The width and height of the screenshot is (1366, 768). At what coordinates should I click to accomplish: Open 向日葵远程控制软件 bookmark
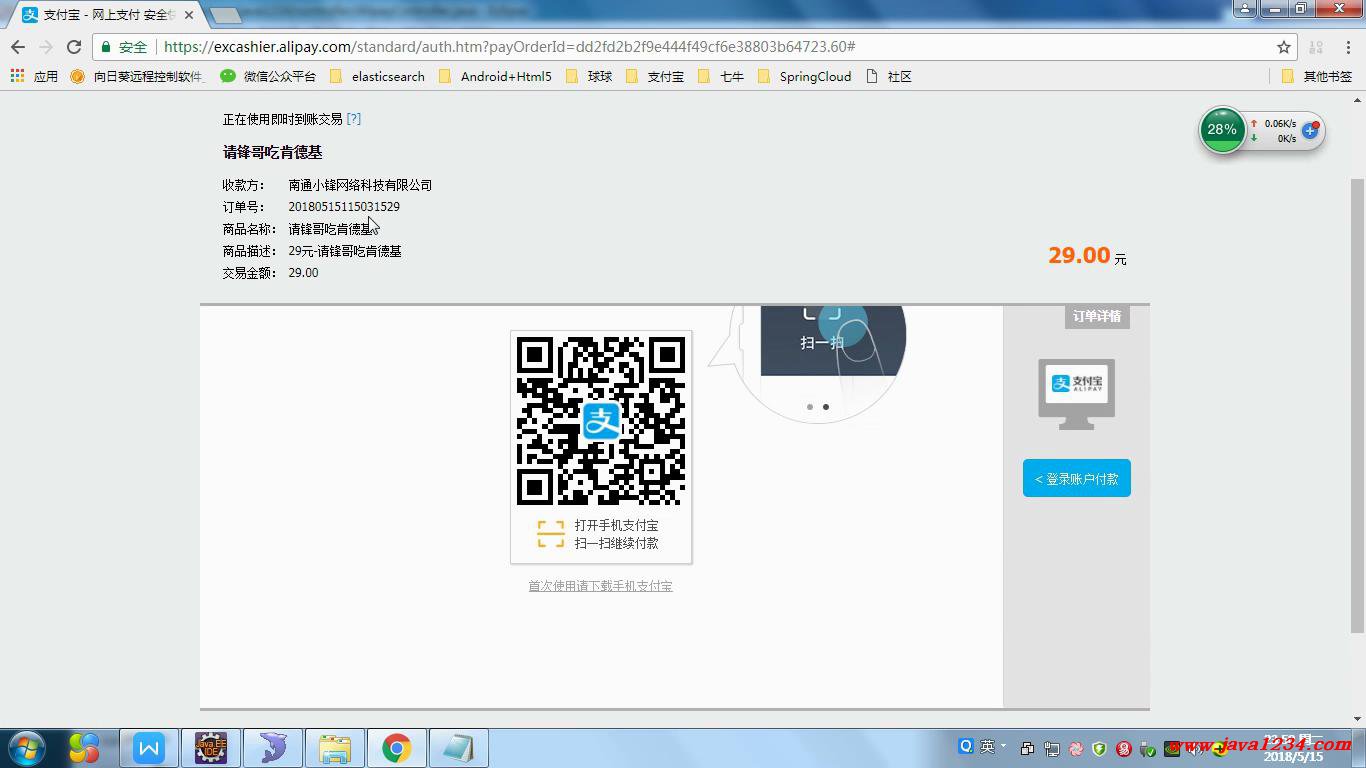(x=138, y=76)
